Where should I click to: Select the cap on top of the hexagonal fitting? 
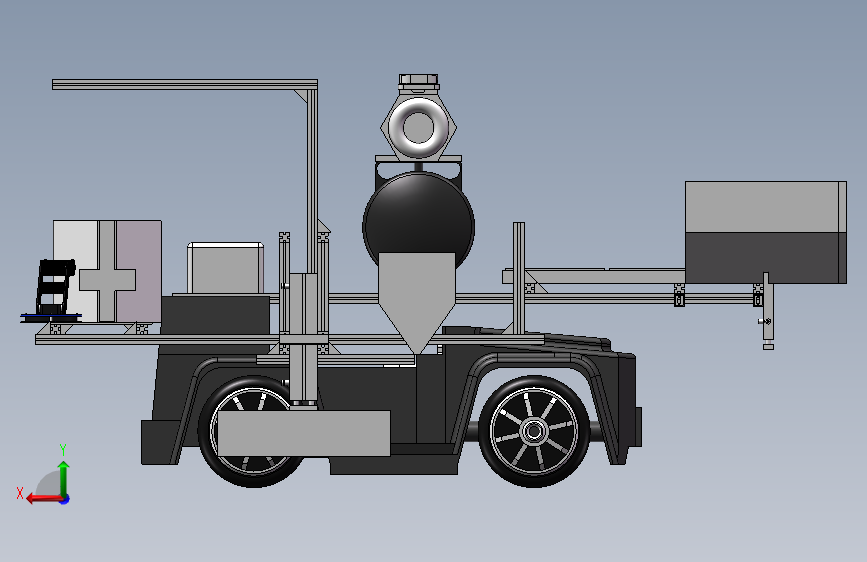click(x=419, y=82)
